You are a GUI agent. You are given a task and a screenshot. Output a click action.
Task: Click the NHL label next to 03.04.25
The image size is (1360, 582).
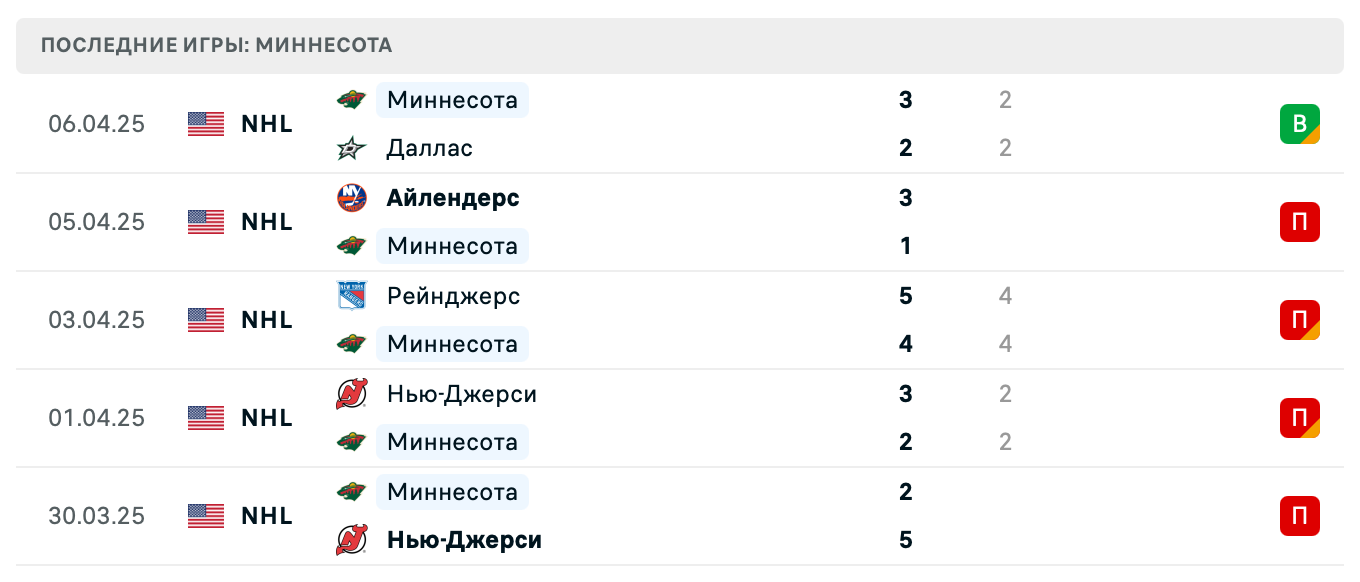coord(265,320)
